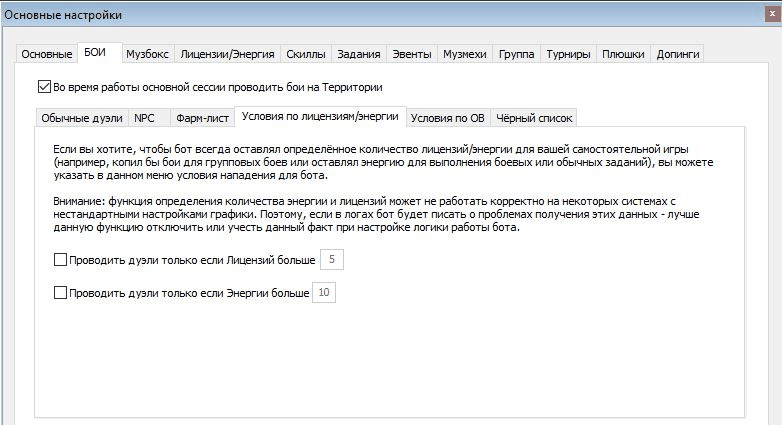This screenshot has height=425, width=782.
Task: Switch to the Эвенты tab
Action: pos(412,54)
